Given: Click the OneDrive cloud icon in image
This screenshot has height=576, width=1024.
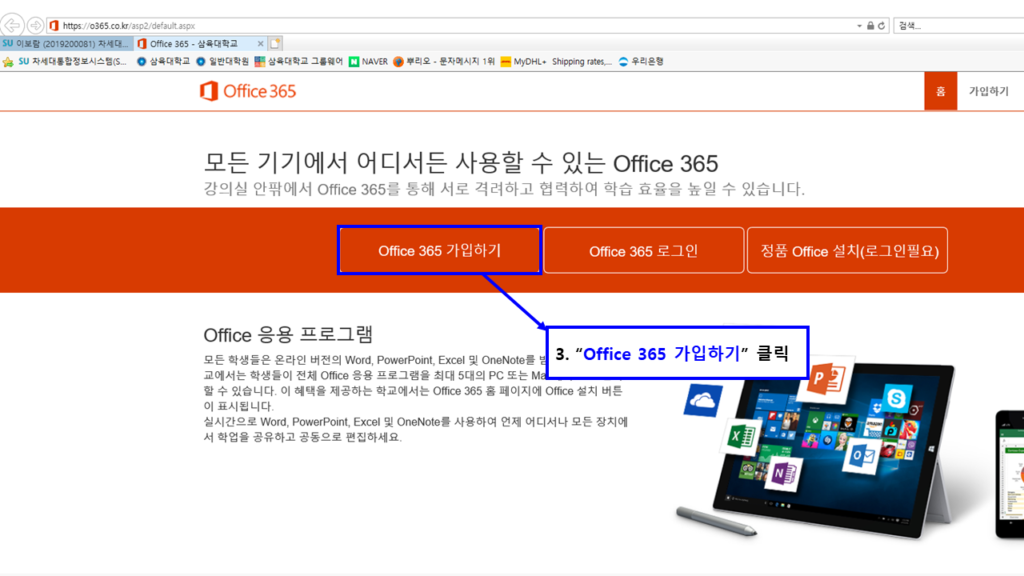Looking at the screenshot, I should (x=703, y=400).
